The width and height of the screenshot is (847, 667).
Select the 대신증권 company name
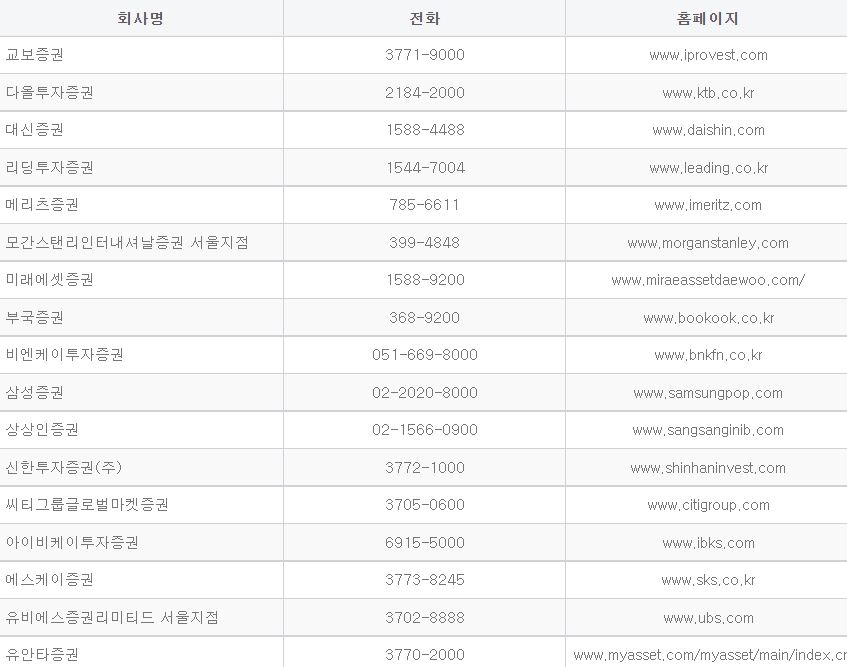35,130
